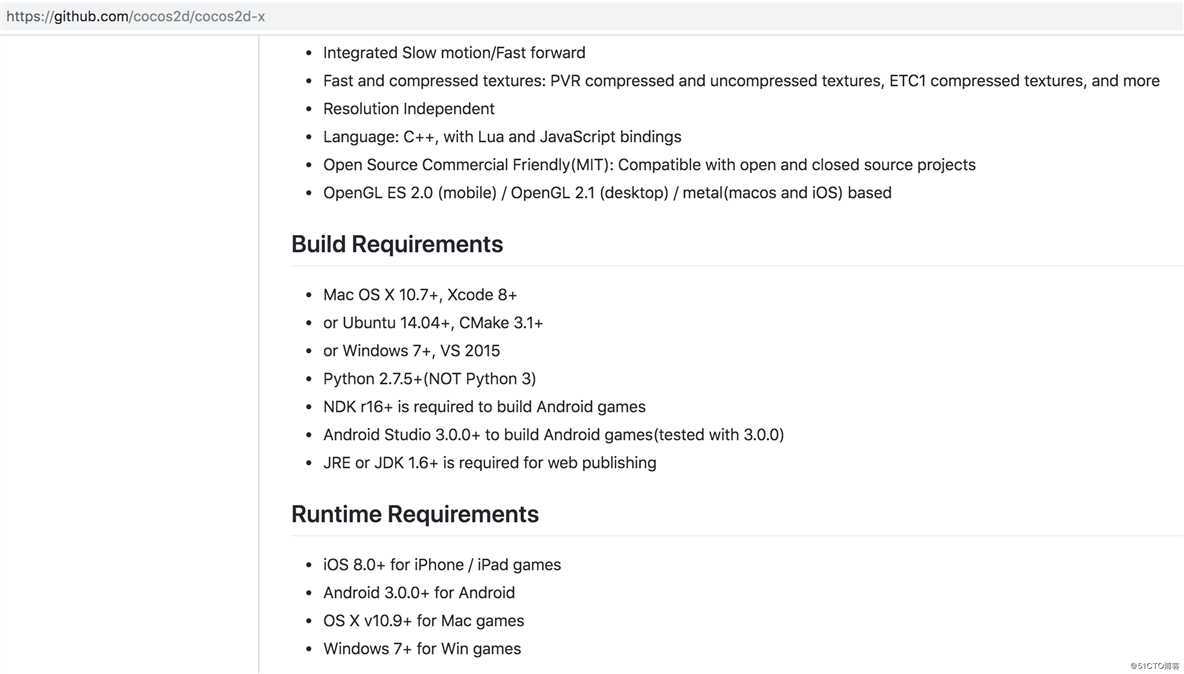Click the Python 2.7.5+ requirement line
The image size is (1184, 674).
[430, 379]
